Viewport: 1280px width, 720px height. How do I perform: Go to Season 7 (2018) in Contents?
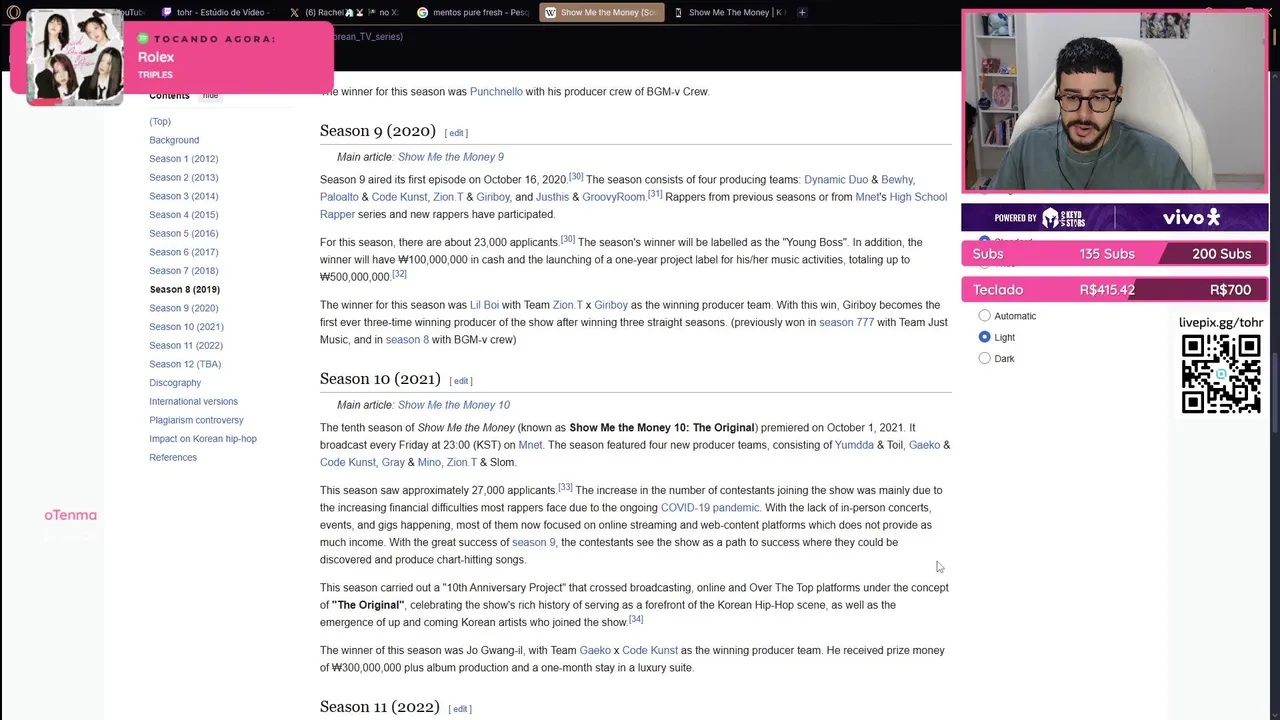point(183,271)
